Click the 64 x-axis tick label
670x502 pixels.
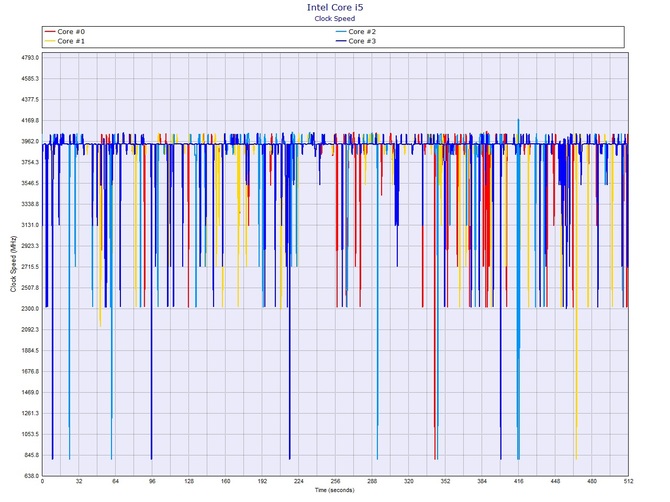115,481
